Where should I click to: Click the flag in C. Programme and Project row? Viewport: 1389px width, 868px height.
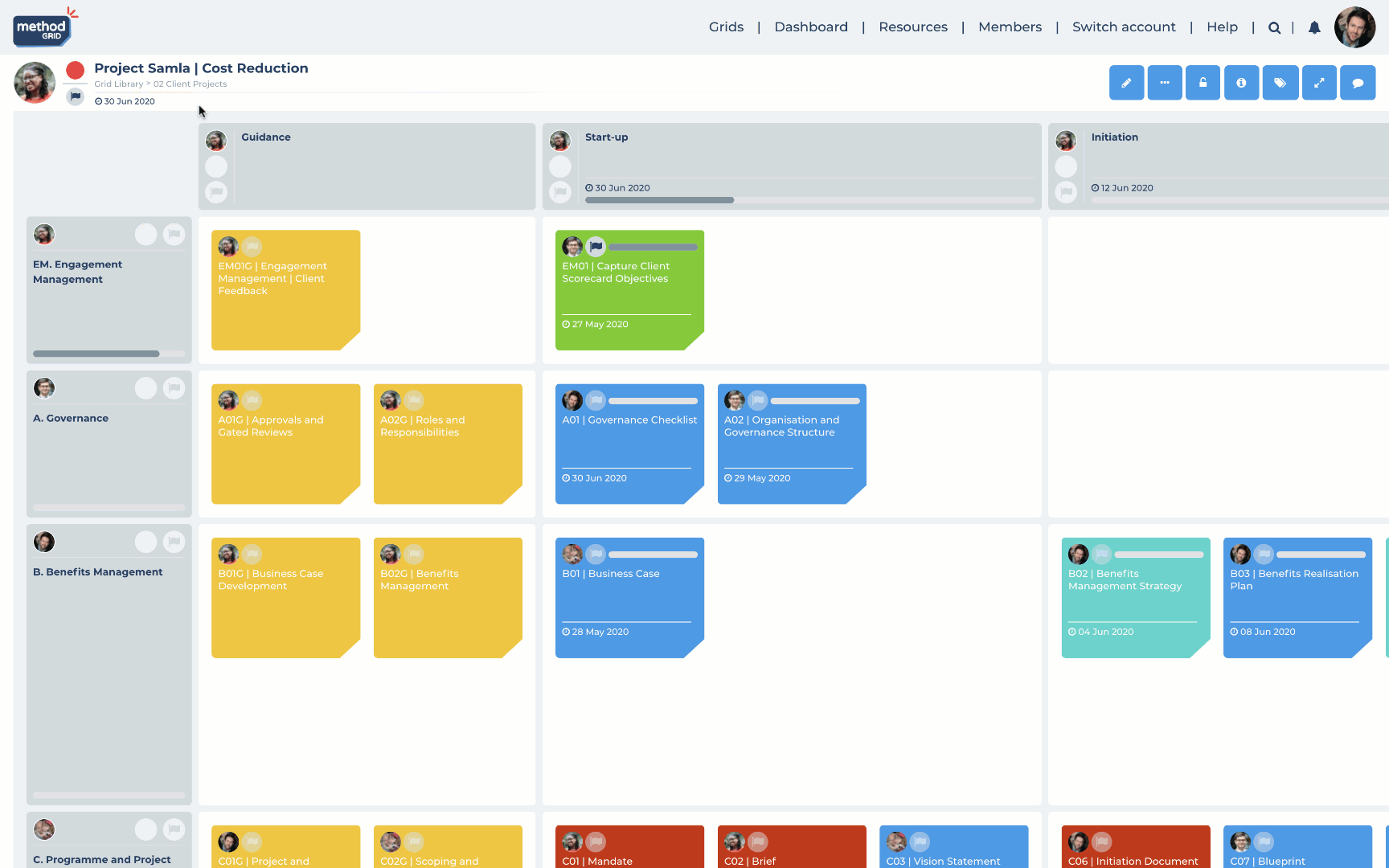pyautogui.click(x=174, y=829)
